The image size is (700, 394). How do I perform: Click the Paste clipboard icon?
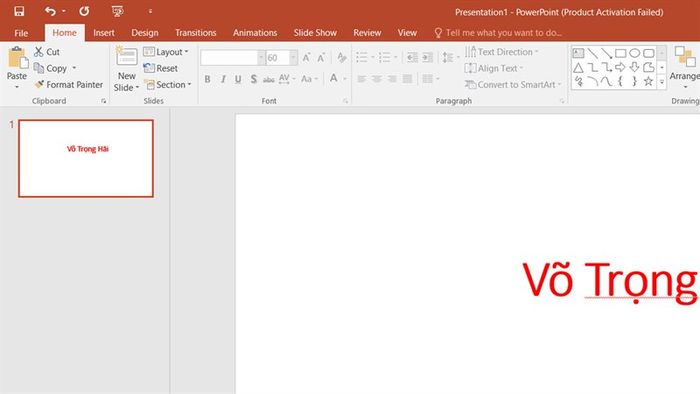pyautogui.click(x=17, y=58)
